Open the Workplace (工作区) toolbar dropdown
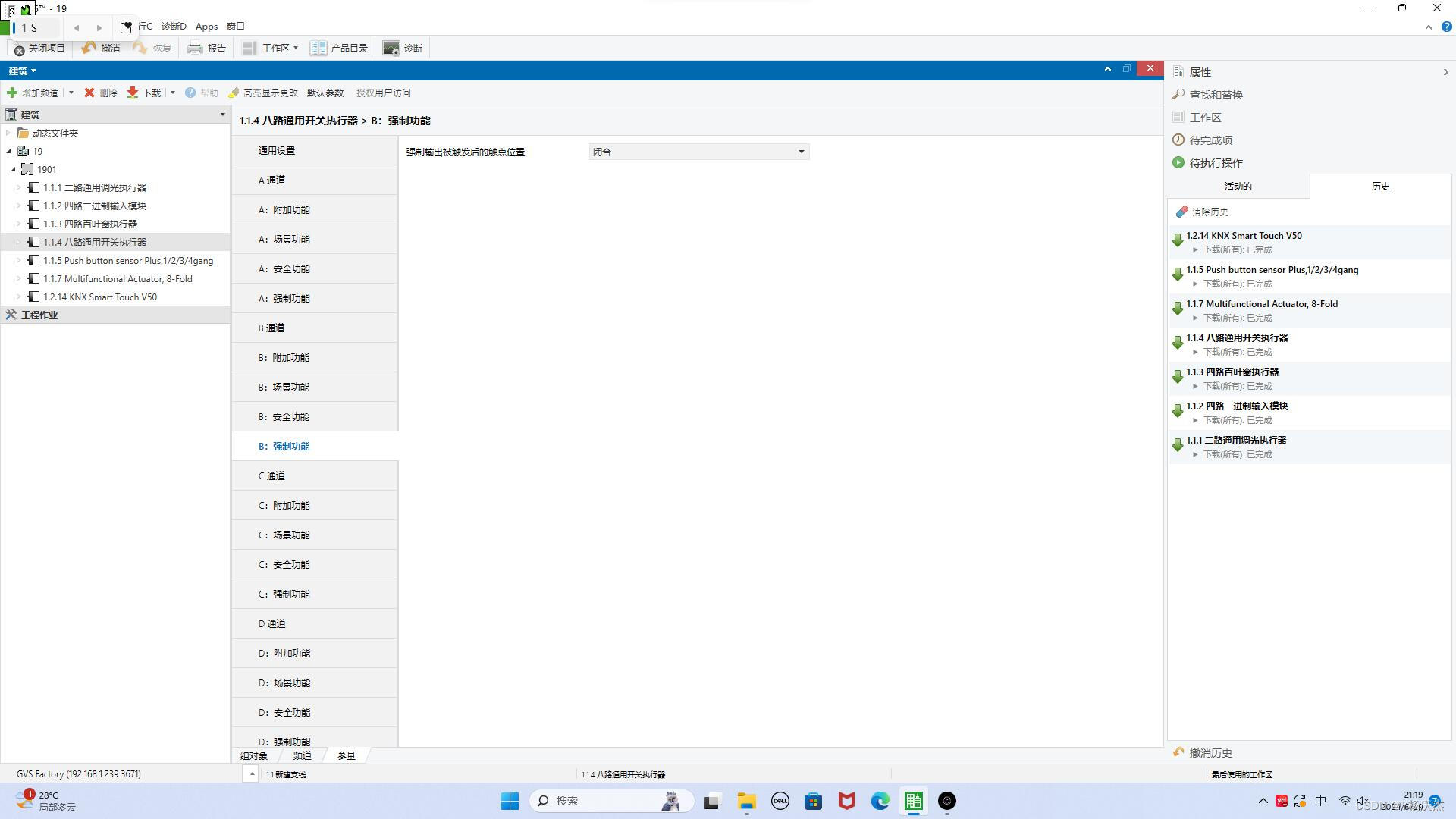 tap(295, 49)
